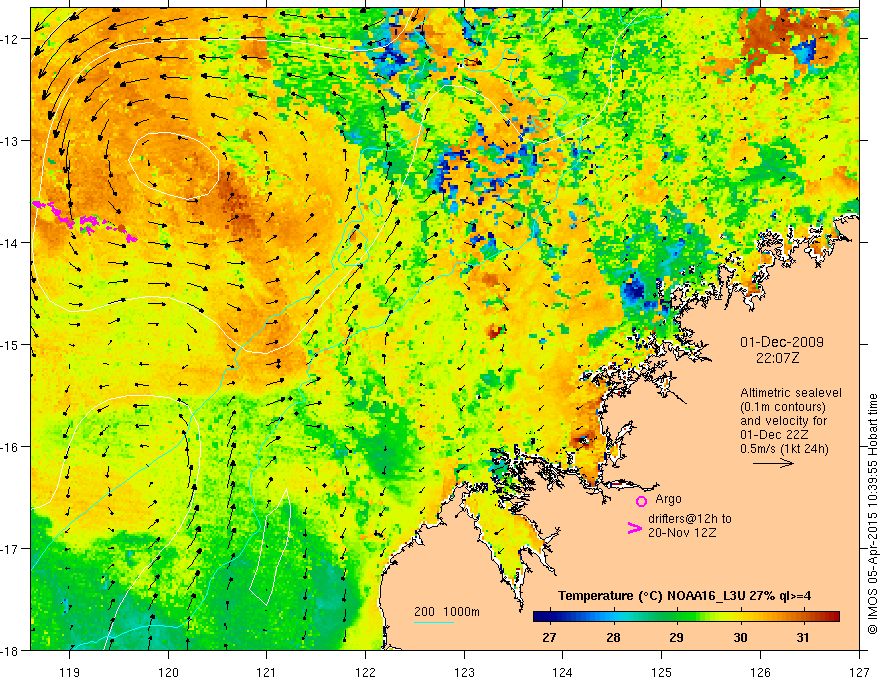Click the vertical IMOS copyright timestamp text
The image size is (880, 680).
tap(872, 514)
